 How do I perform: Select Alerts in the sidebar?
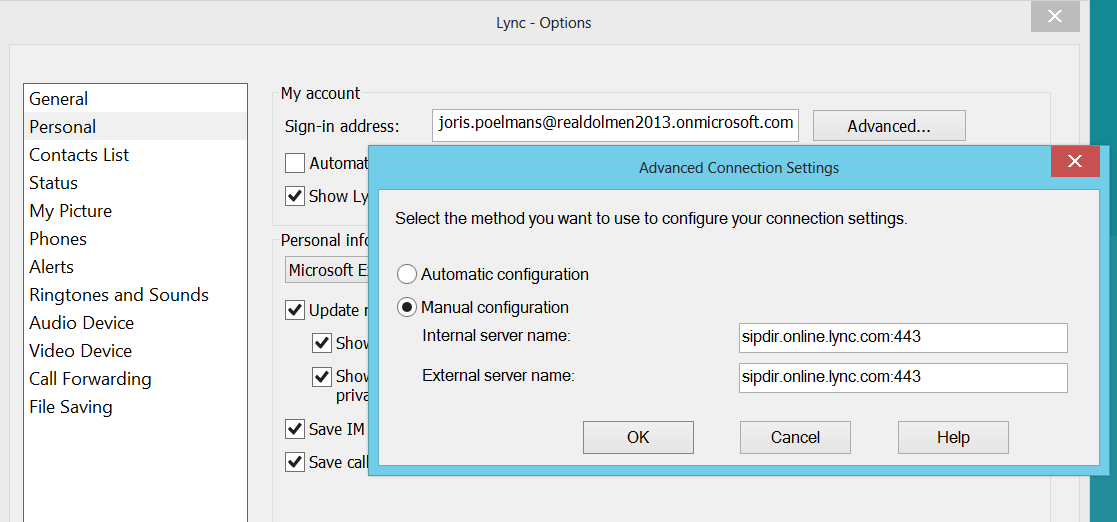tap(135, 267)
